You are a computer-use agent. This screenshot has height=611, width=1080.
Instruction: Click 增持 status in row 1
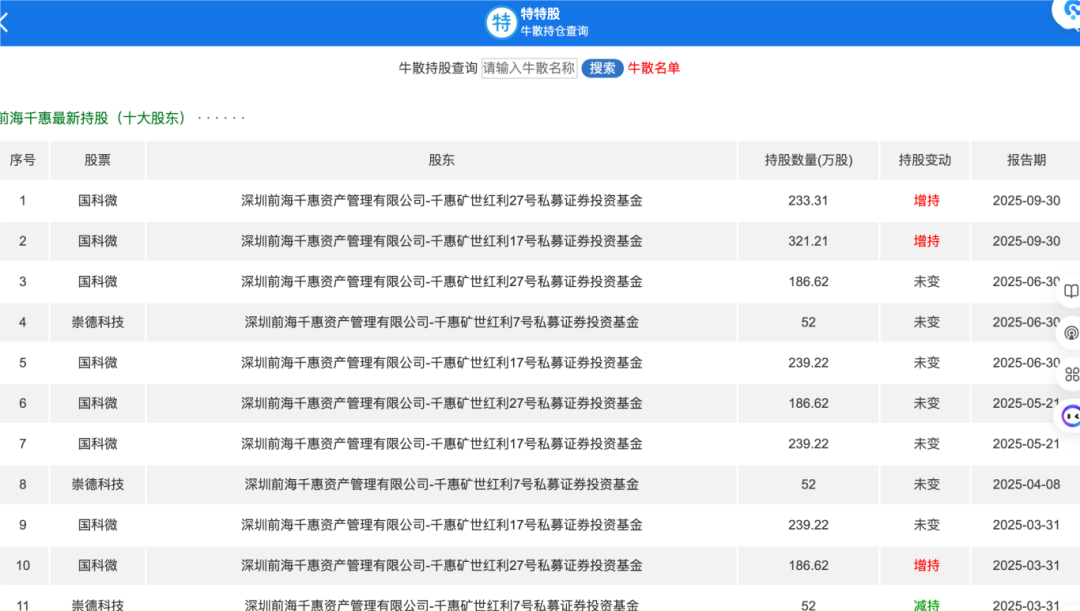pyautogui.click(x=926, y=200)
